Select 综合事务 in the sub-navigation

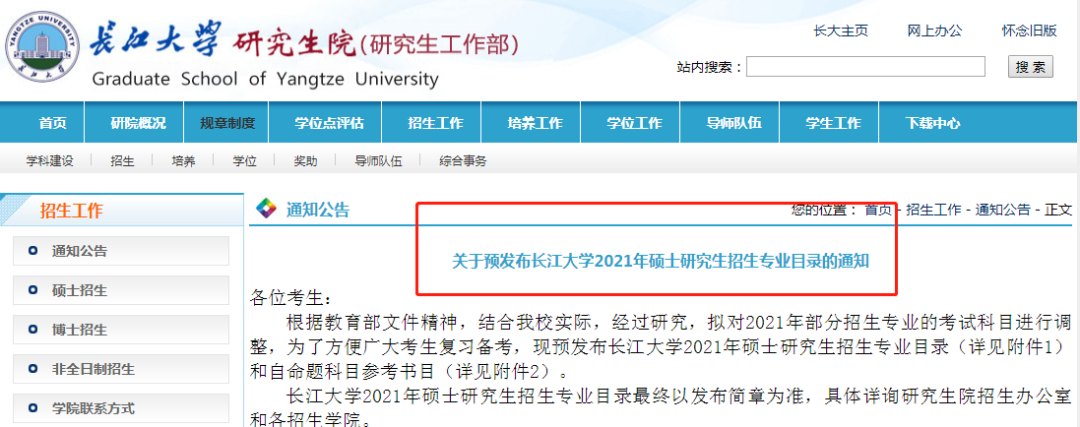point(463,161)
